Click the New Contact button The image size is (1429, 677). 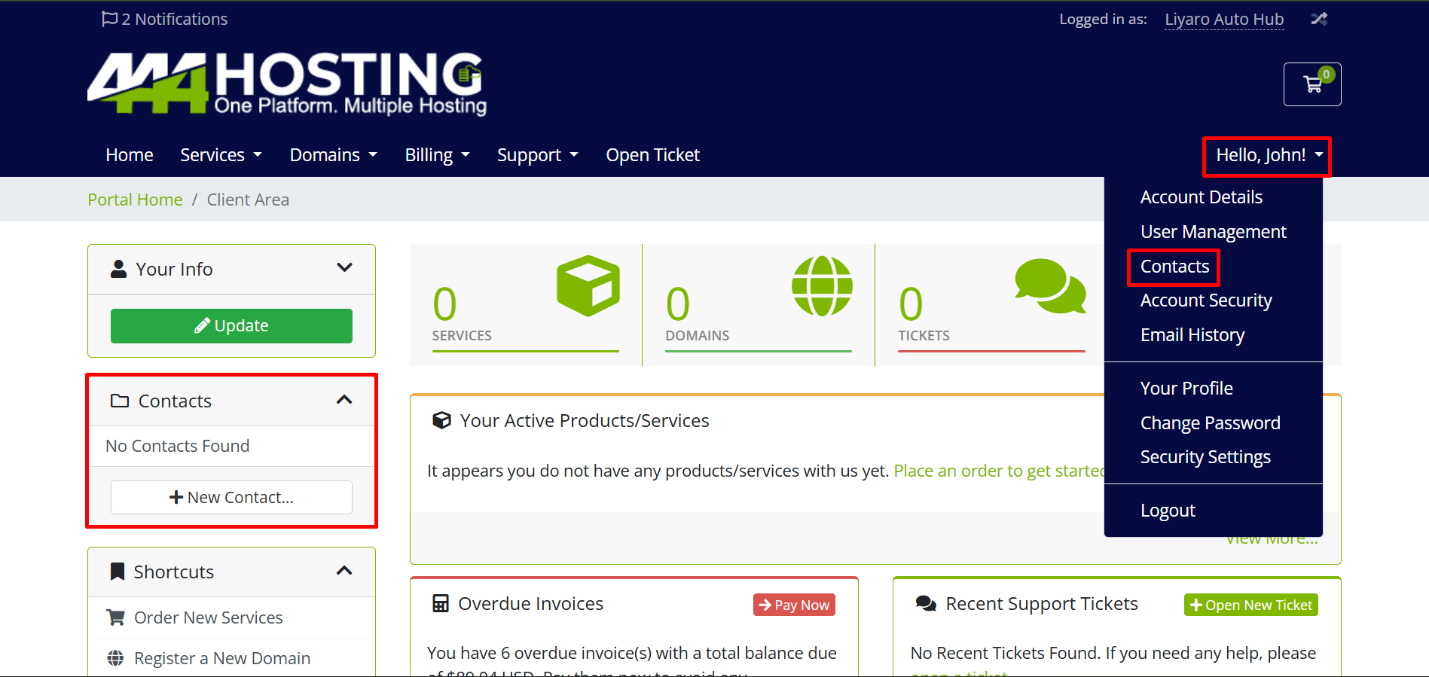[231, 497]
